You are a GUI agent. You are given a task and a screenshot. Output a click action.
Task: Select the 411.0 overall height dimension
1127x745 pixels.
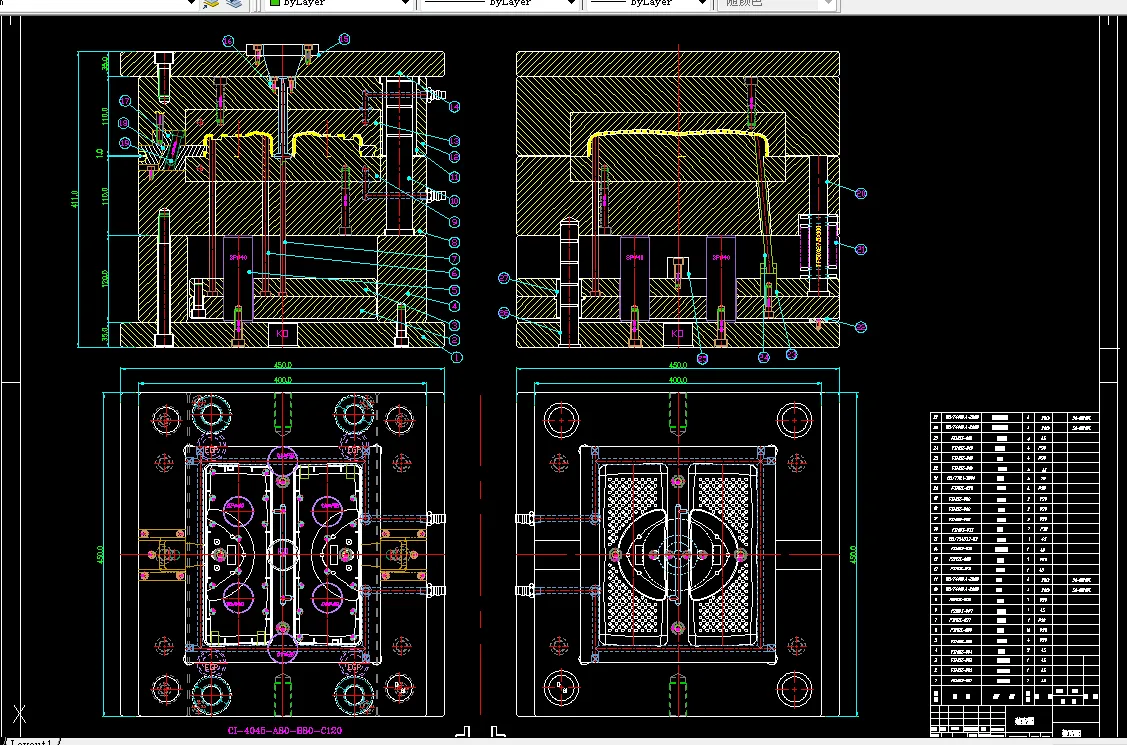(74, 199)
